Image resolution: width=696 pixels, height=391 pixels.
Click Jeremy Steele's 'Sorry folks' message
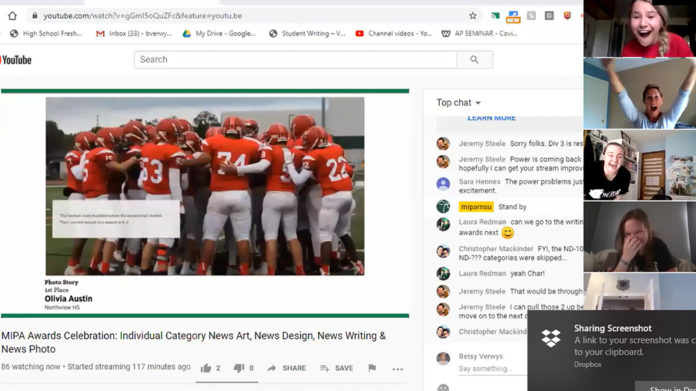[x=546, y=144]
